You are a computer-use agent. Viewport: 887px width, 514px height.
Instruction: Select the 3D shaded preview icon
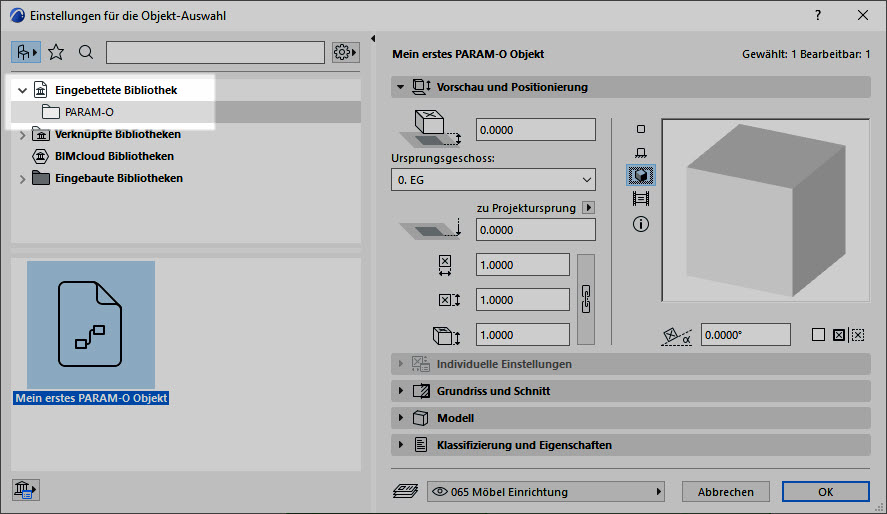pyautogui.click(x=641, y=175)
